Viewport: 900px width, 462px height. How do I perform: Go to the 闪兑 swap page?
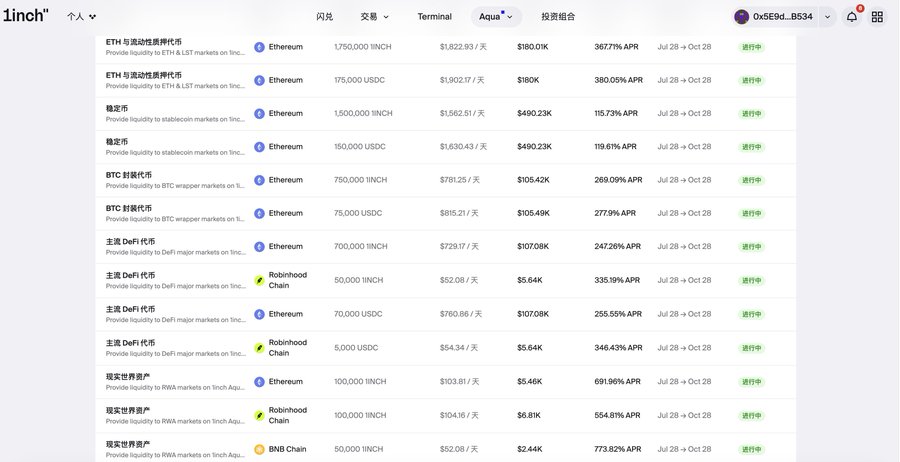coord(324,17)
